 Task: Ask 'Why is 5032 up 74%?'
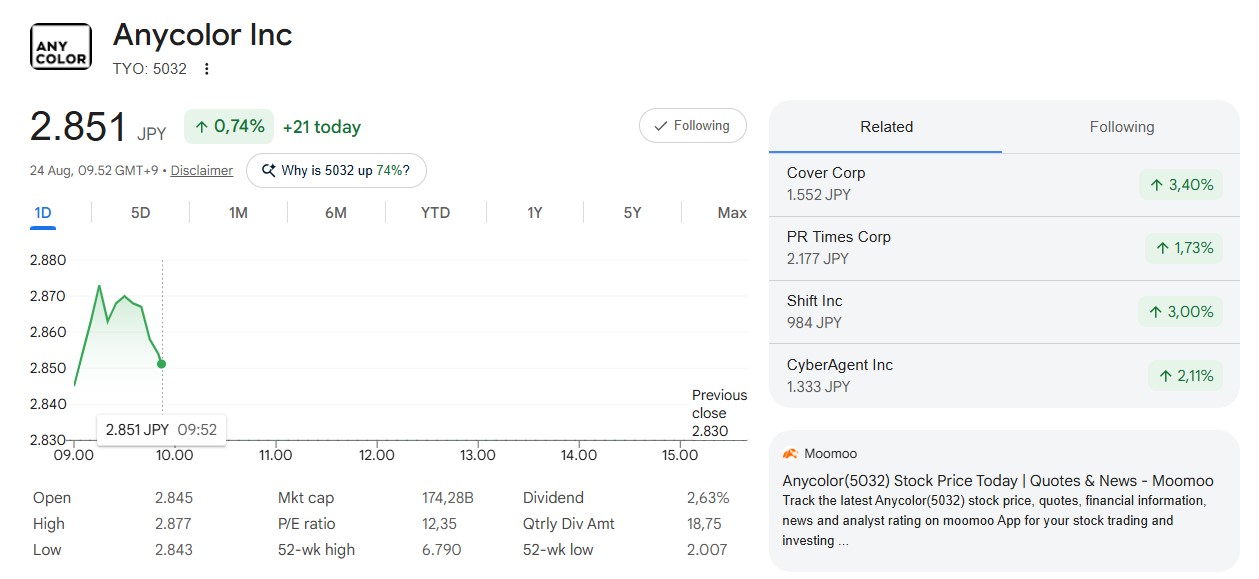[336, 171]
